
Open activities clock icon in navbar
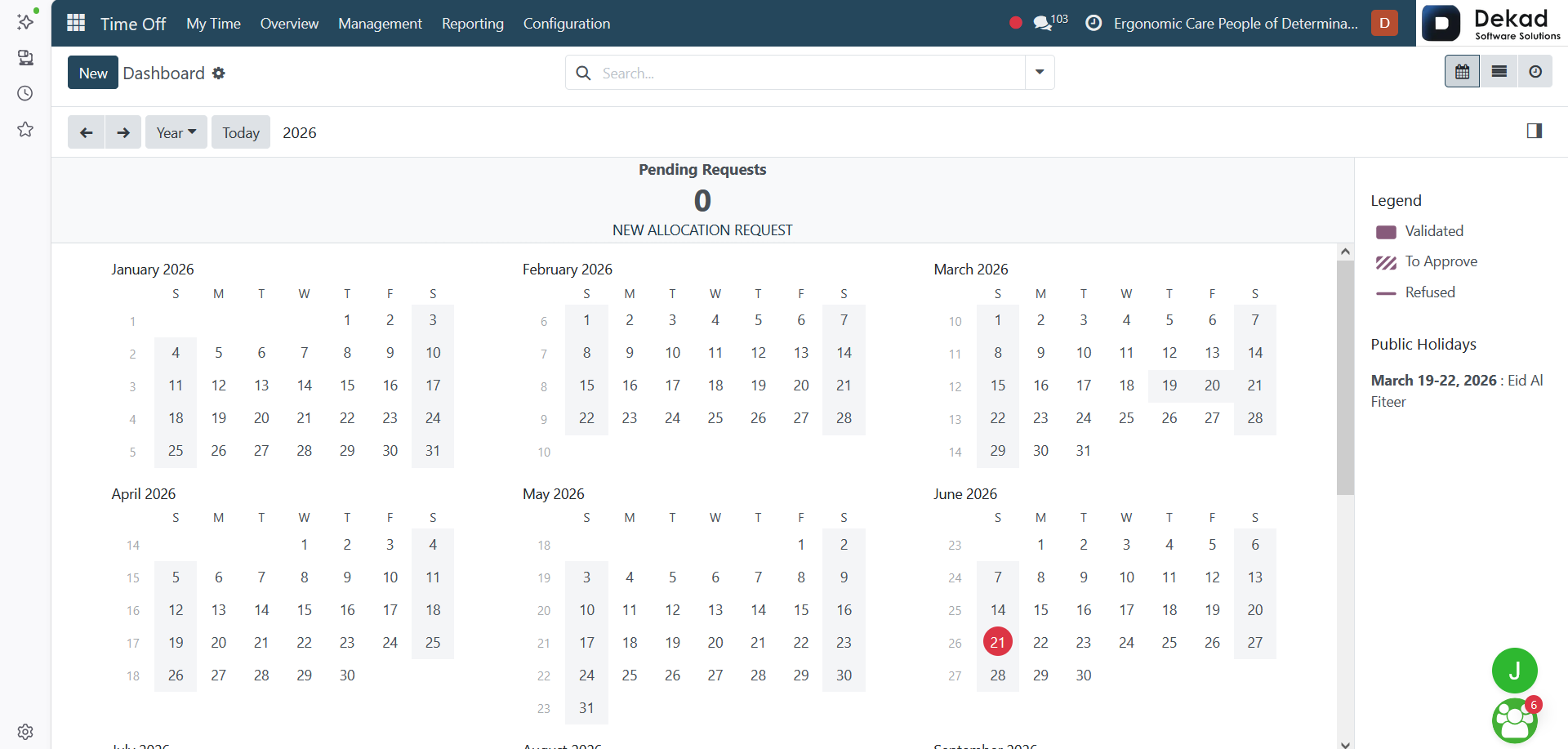coord(1094,23)
